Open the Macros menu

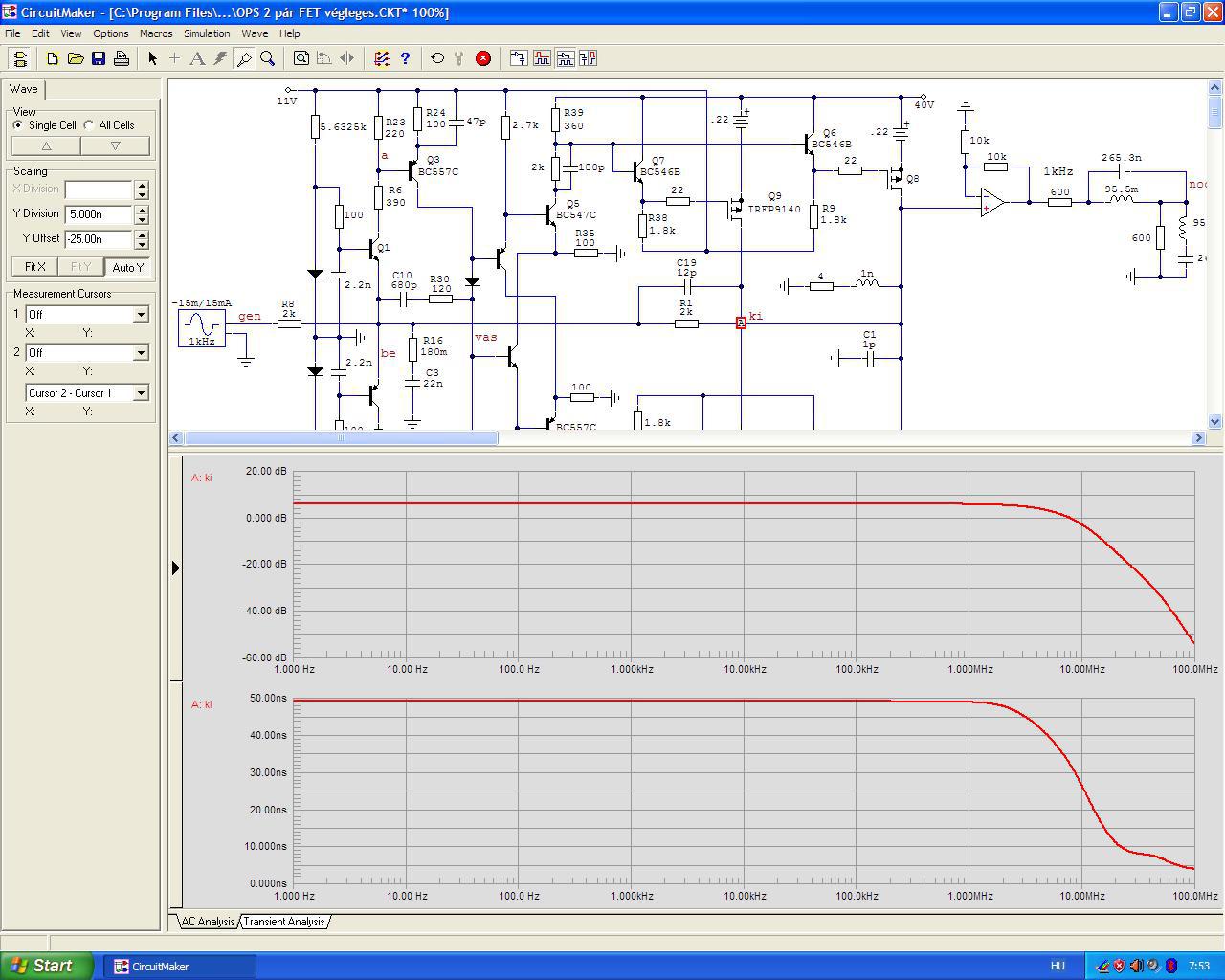156,33
